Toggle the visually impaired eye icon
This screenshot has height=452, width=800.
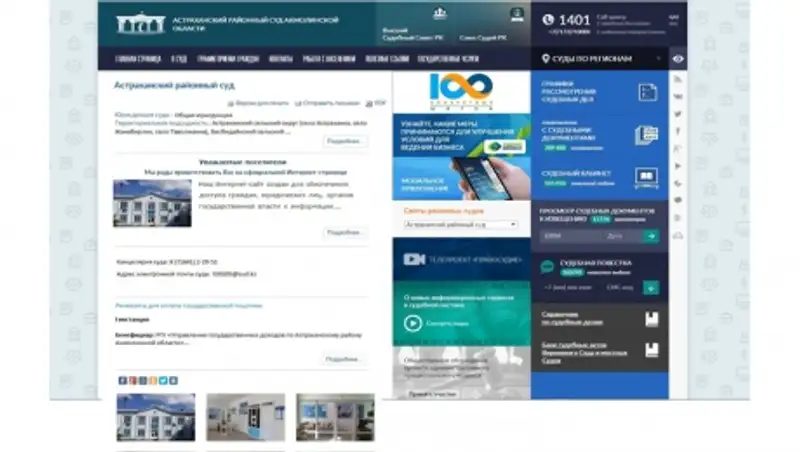(x=678, y=59)
